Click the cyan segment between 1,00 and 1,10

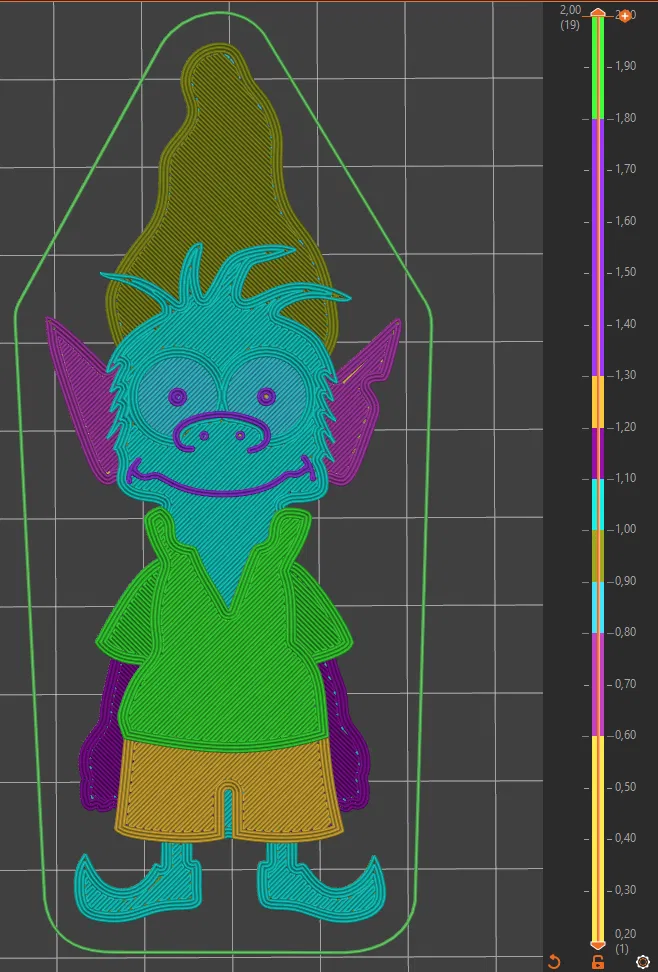pos(598,505)
